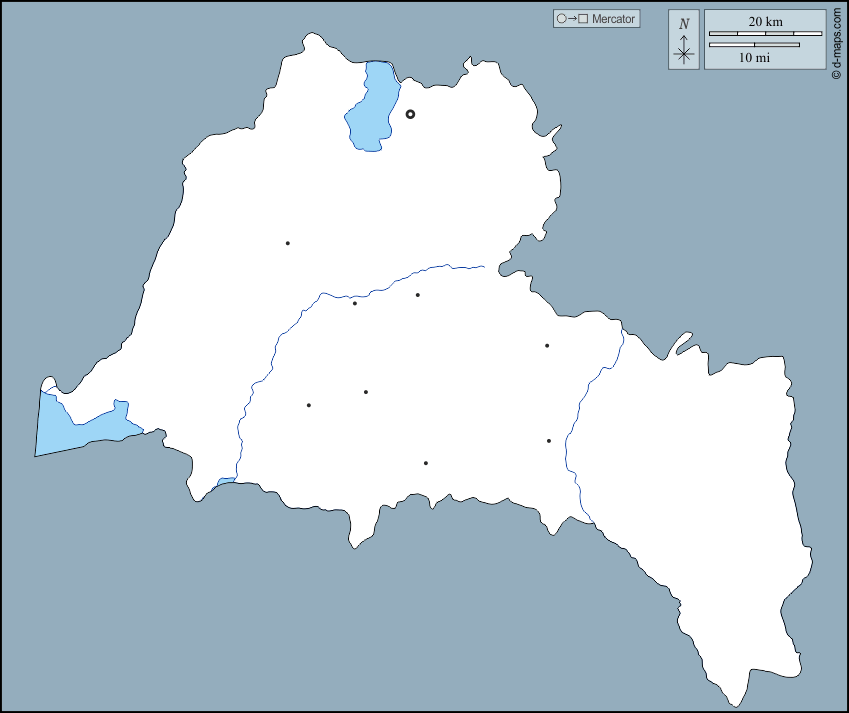849x713 pixels.
Task: Select the southernmost city dot on map
Action: pyautogui.click(x=426, y=463)
